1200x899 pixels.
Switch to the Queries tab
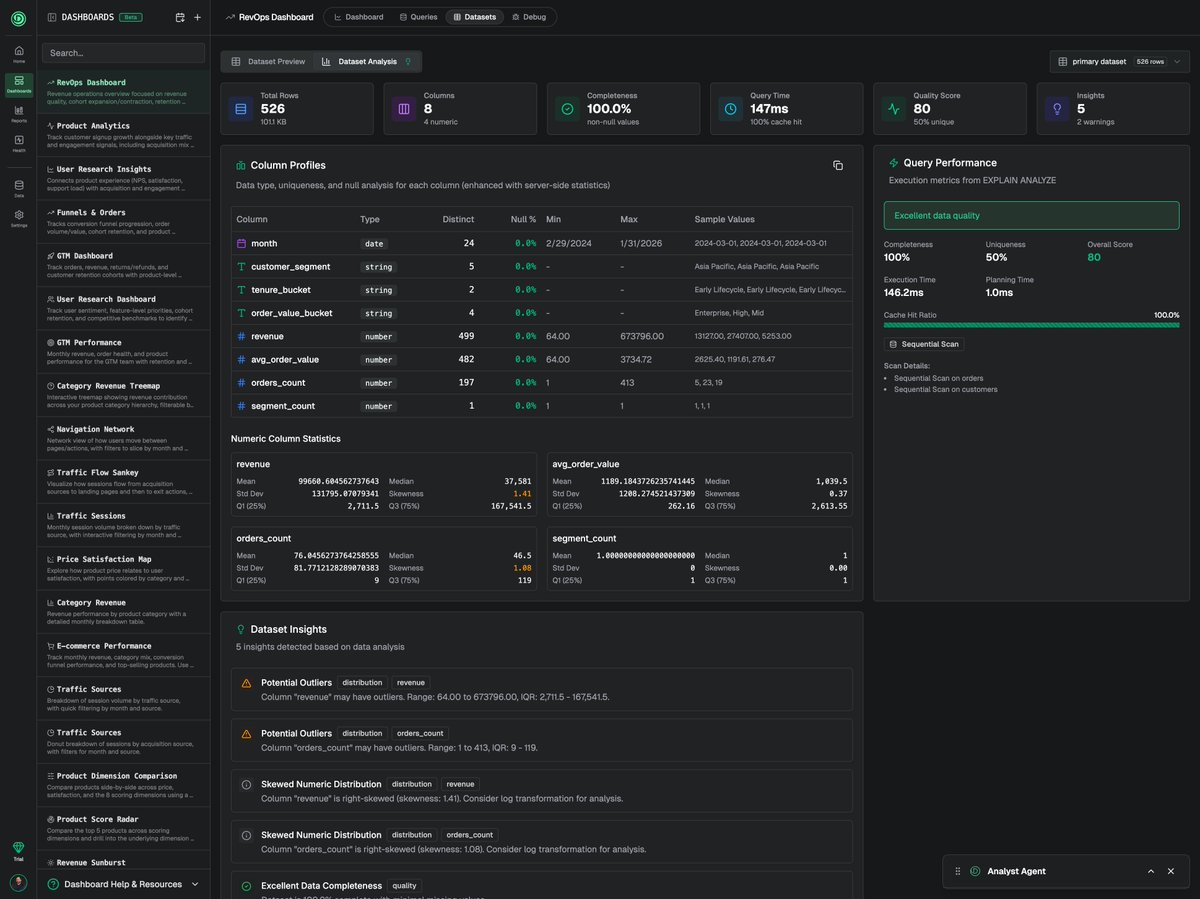tap(418, 17)
